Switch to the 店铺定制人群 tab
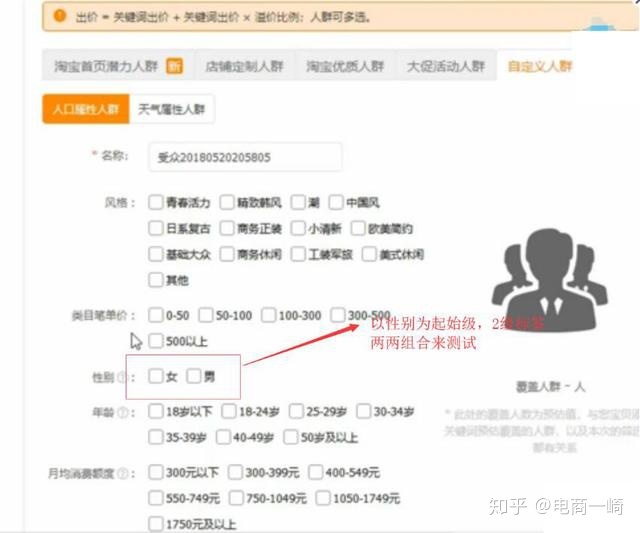The height and width of the screenshot is (533, 640). click(x=244, y=65)
